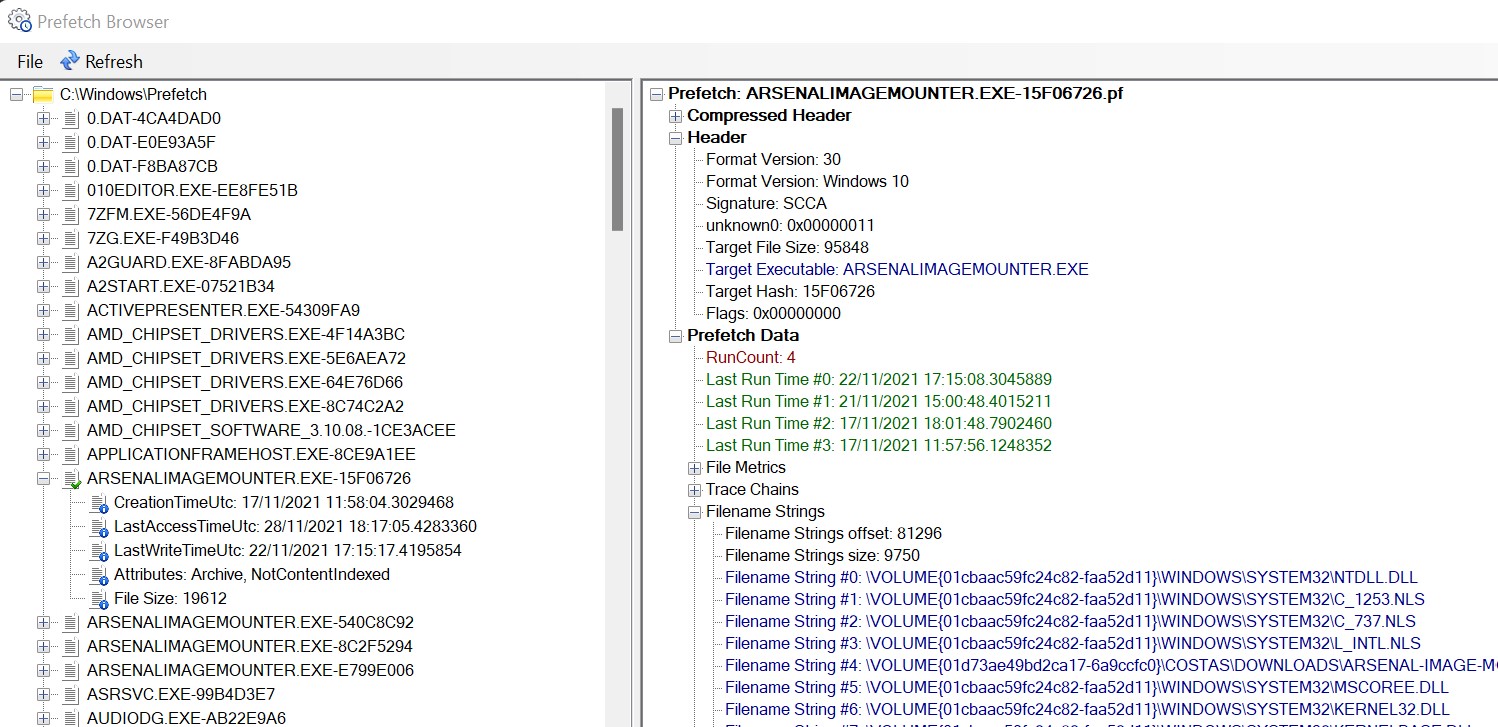Viewport: 1498px width, 727px height.
Task: Select the Prefetch: ARSENALIMAGEMOUNTER.EXE-15F06726.pf root
Action: [x=895, y=93]
